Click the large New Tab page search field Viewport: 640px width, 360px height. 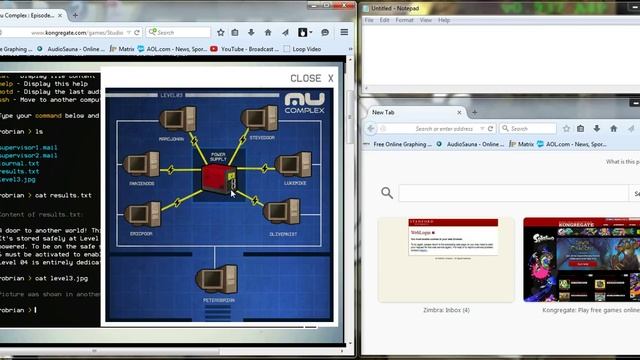[513, 193]
